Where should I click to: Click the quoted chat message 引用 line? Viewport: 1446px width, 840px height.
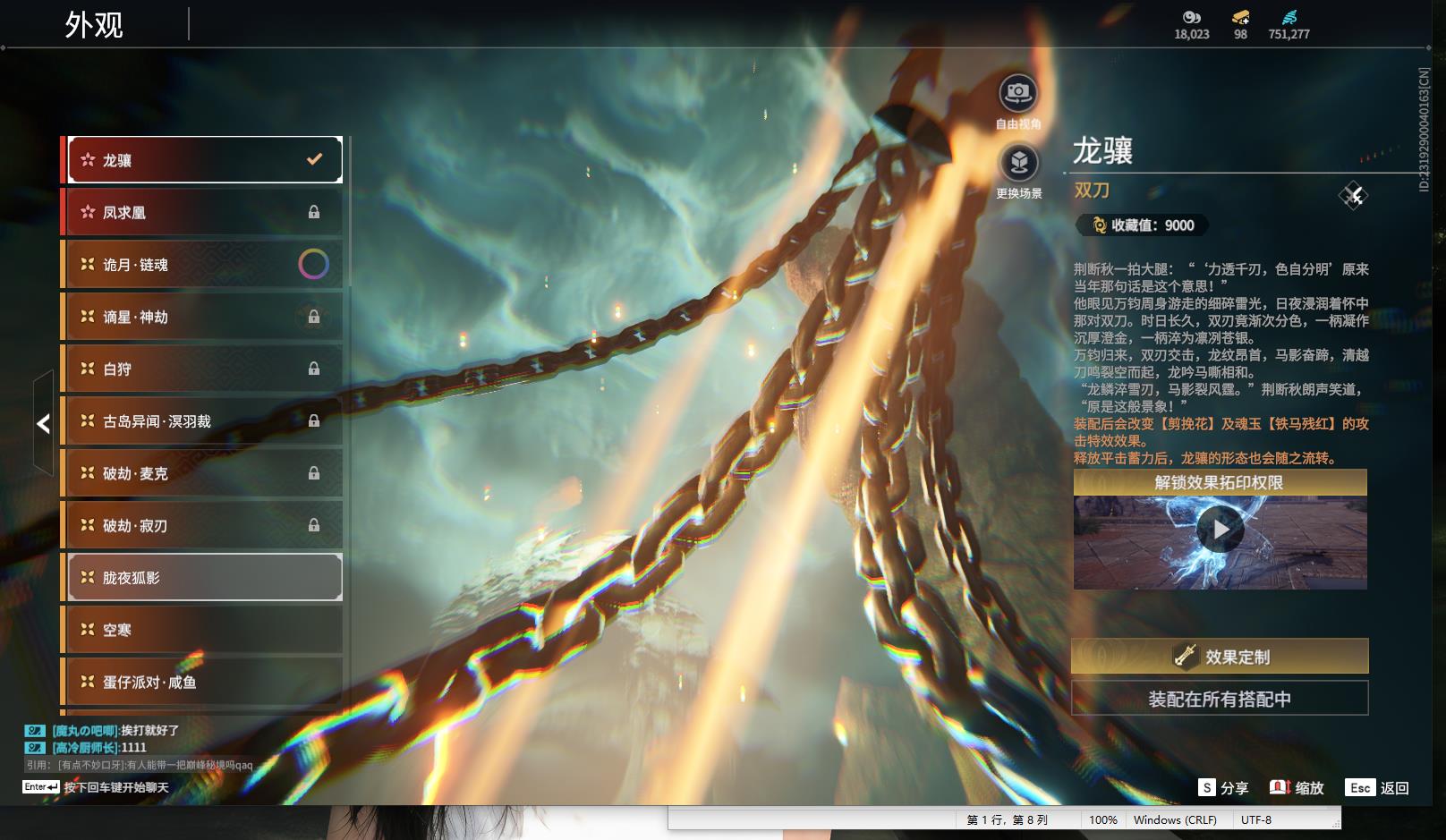point(140,765)
